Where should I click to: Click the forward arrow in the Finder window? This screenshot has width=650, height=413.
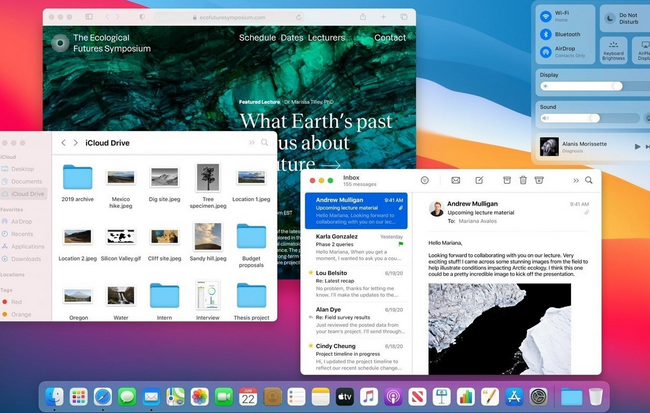click(75, 143)
